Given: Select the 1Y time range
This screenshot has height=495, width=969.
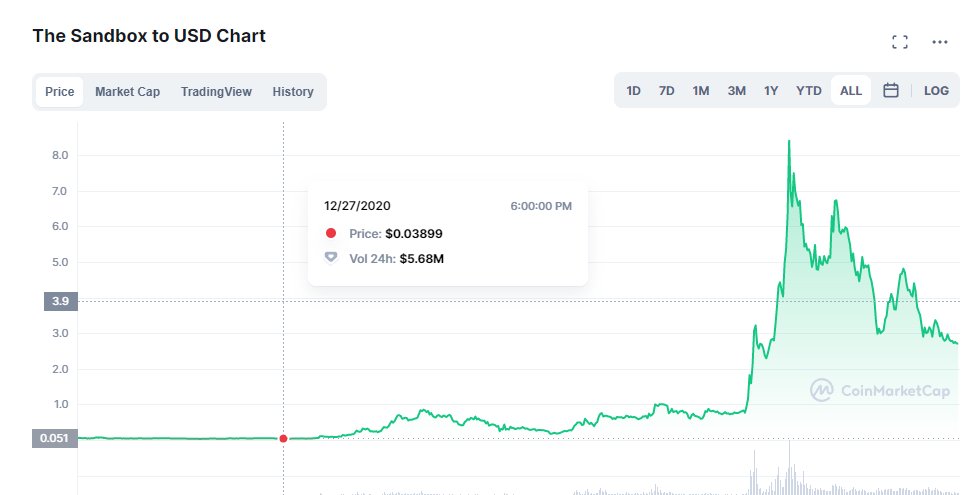Looking at the screenshot, I should click(771, 91).
